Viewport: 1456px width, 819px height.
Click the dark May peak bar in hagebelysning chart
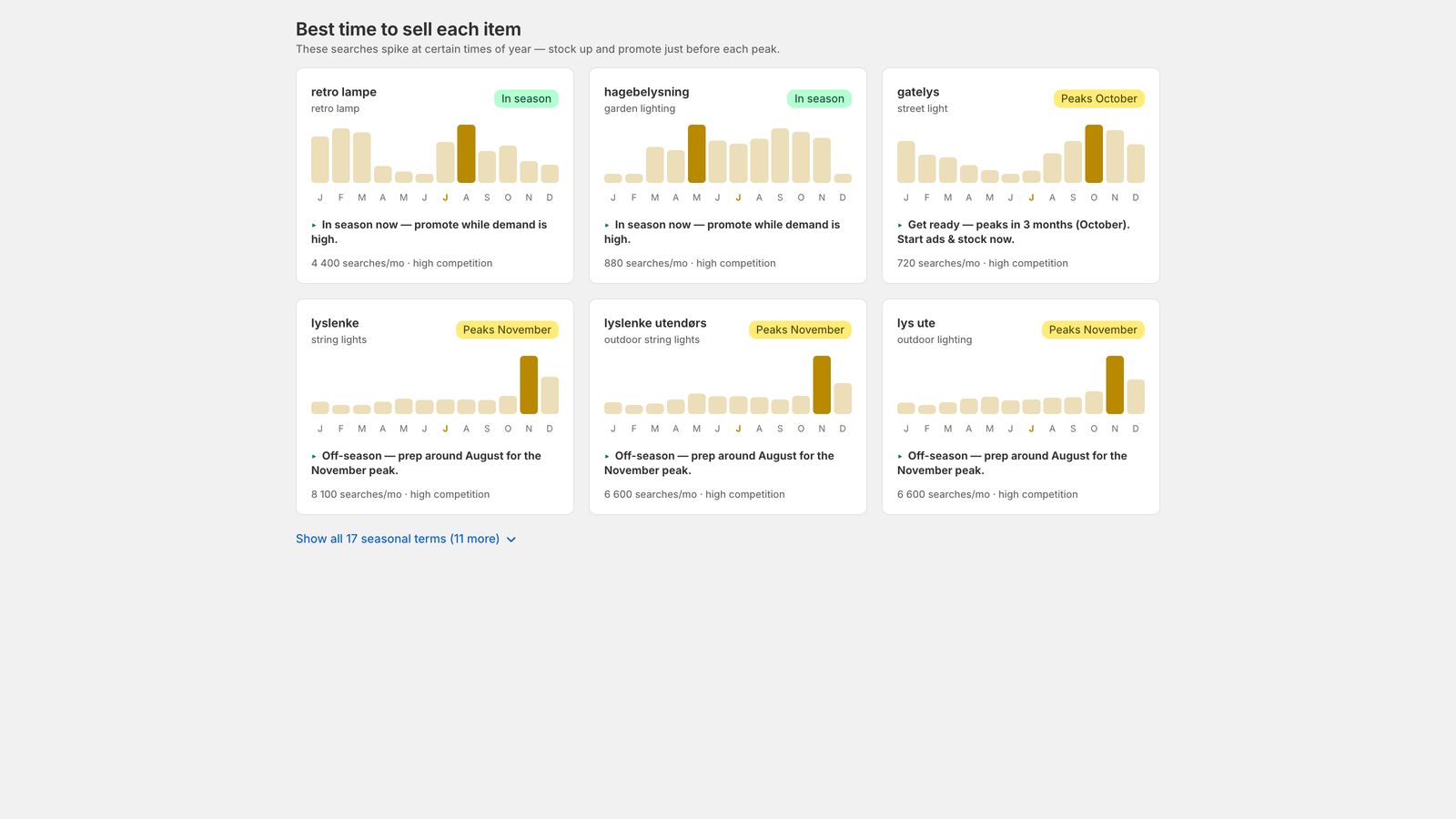(696, 154)
